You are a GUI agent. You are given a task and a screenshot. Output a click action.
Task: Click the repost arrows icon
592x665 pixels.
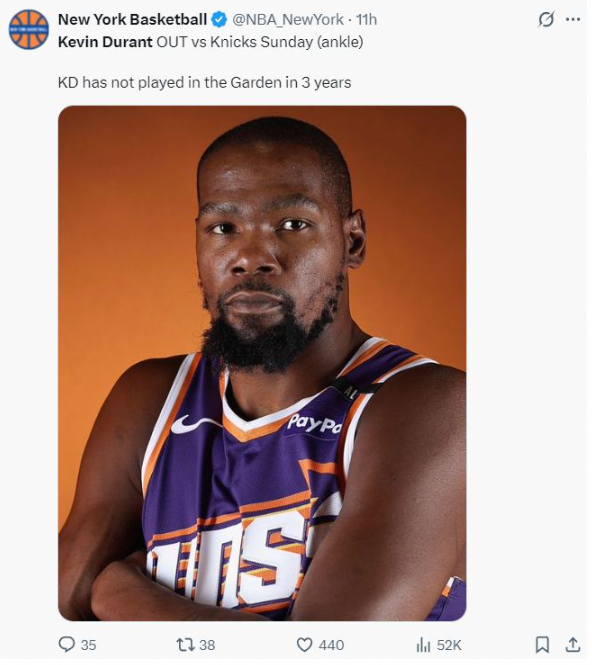coord(185,645)
